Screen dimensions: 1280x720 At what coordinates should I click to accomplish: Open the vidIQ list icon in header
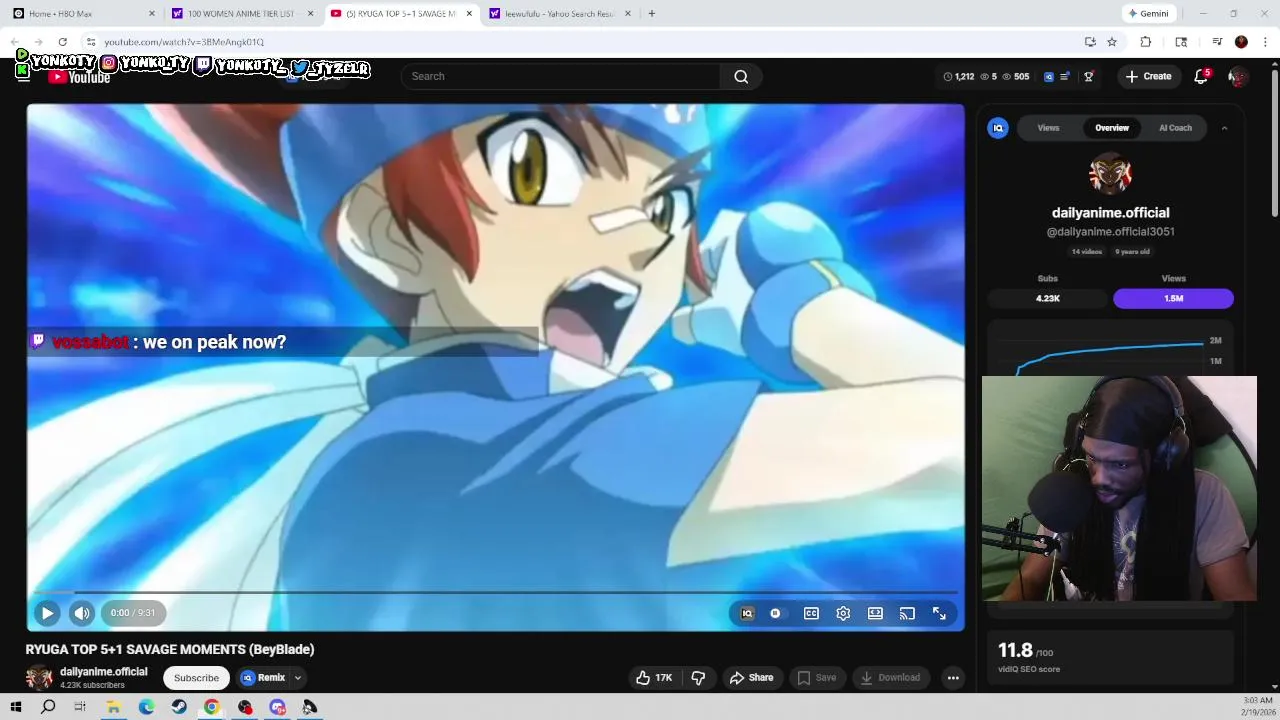tap(1065, 76)
